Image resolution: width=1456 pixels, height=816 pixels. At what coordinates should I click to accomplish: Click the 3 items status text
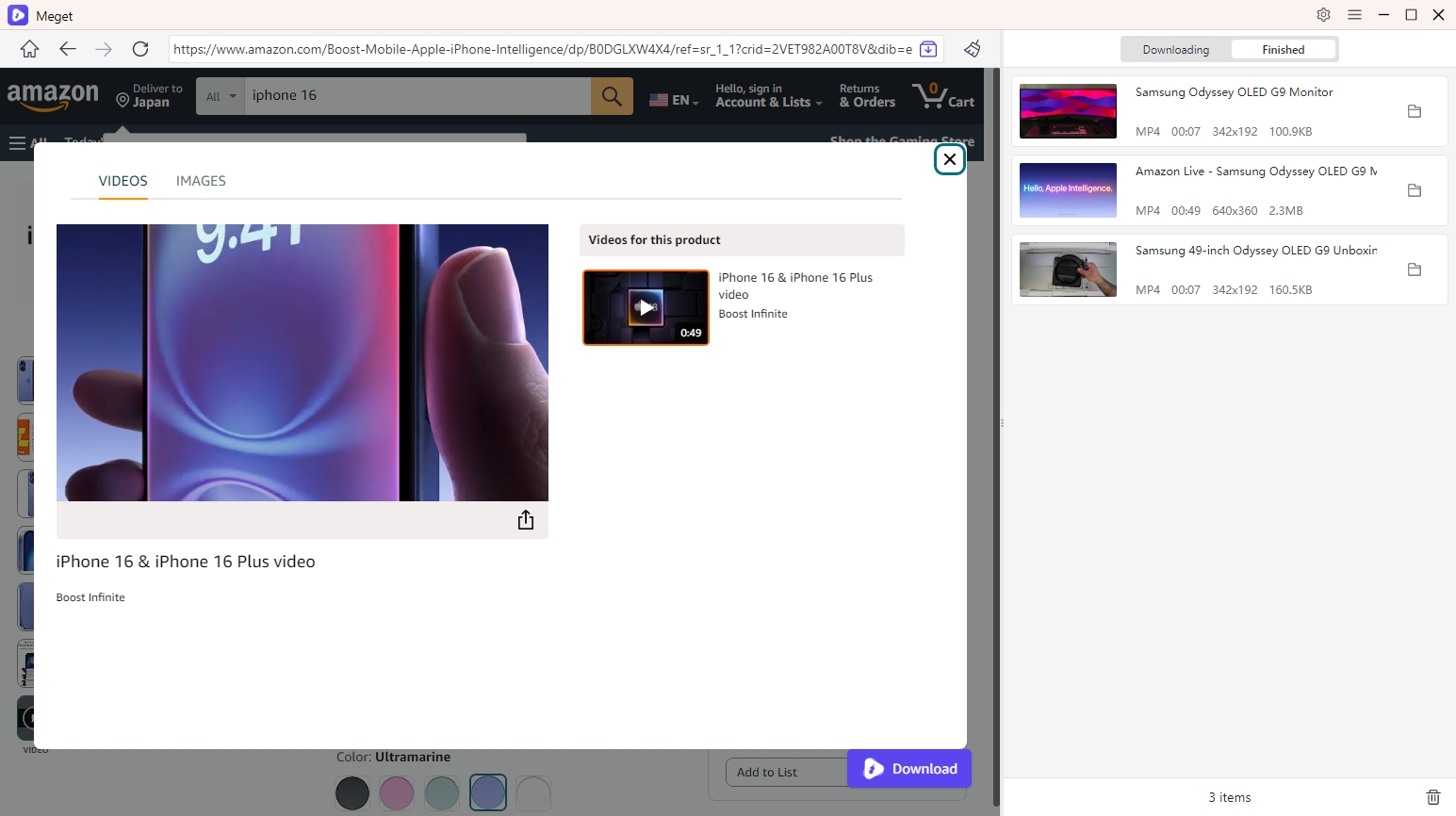click(x=1230, y=797)
